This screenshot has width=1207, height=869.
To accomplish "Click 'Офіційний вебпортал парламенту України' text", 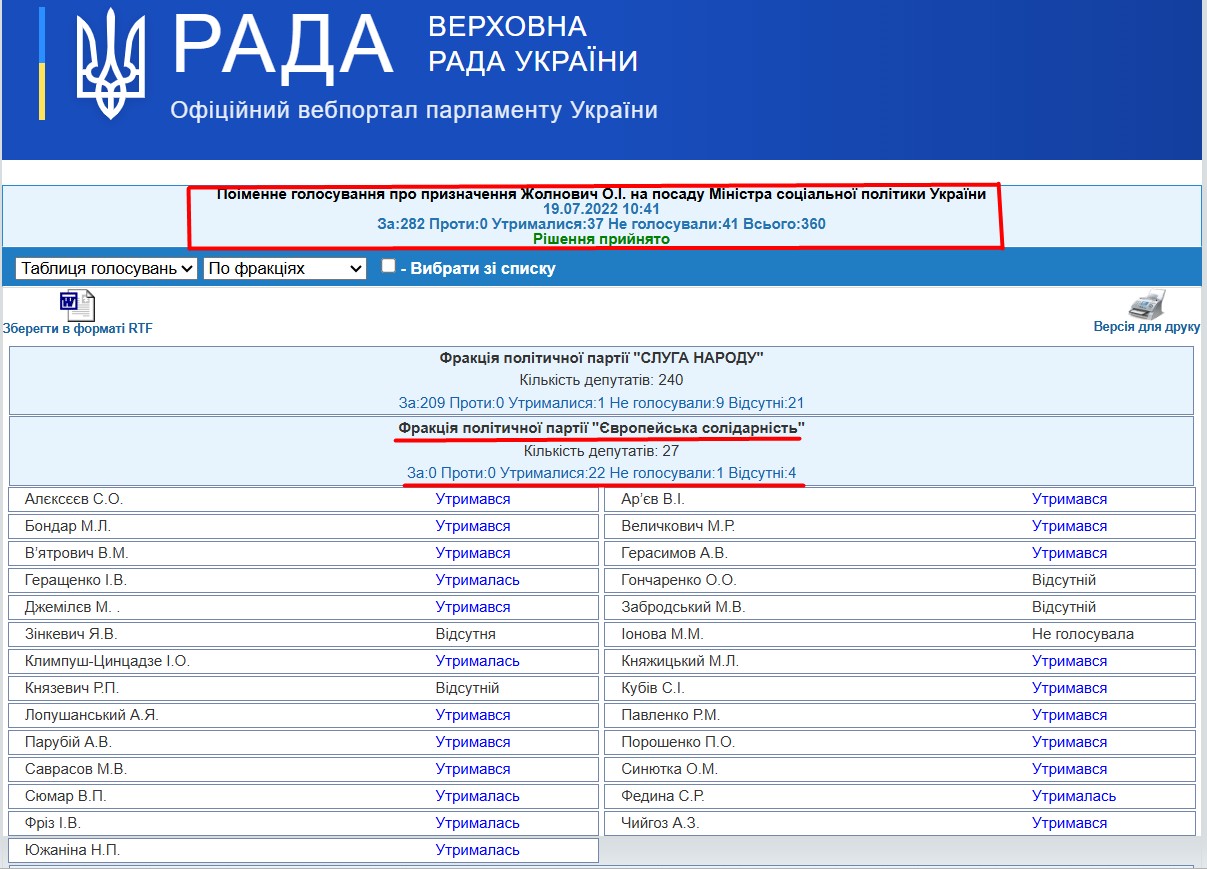I will [414, 110].
